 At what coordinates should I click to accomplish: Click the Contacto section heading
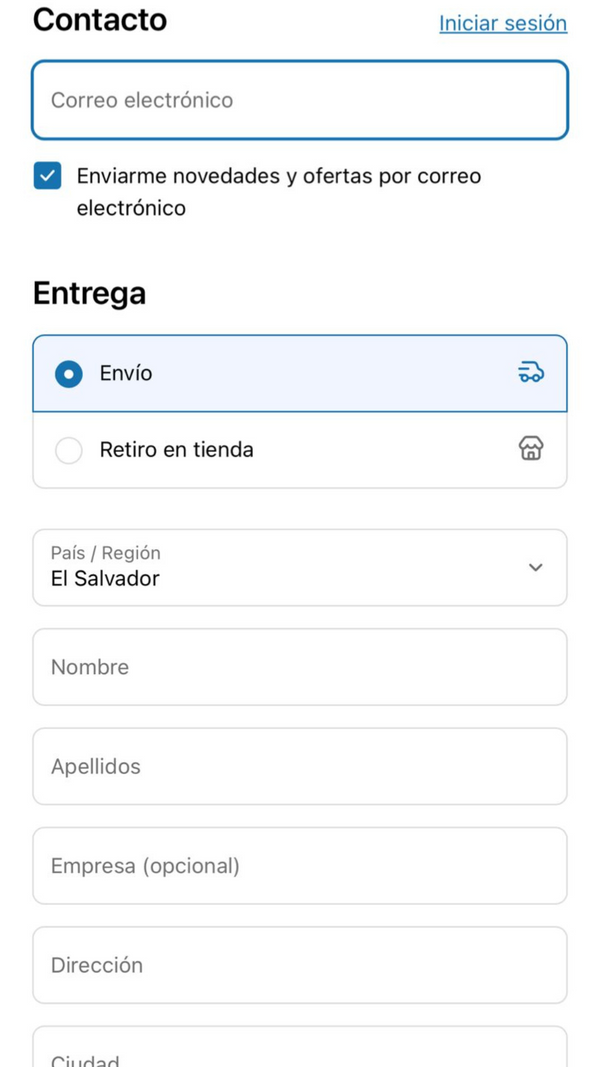click(100, 20)
